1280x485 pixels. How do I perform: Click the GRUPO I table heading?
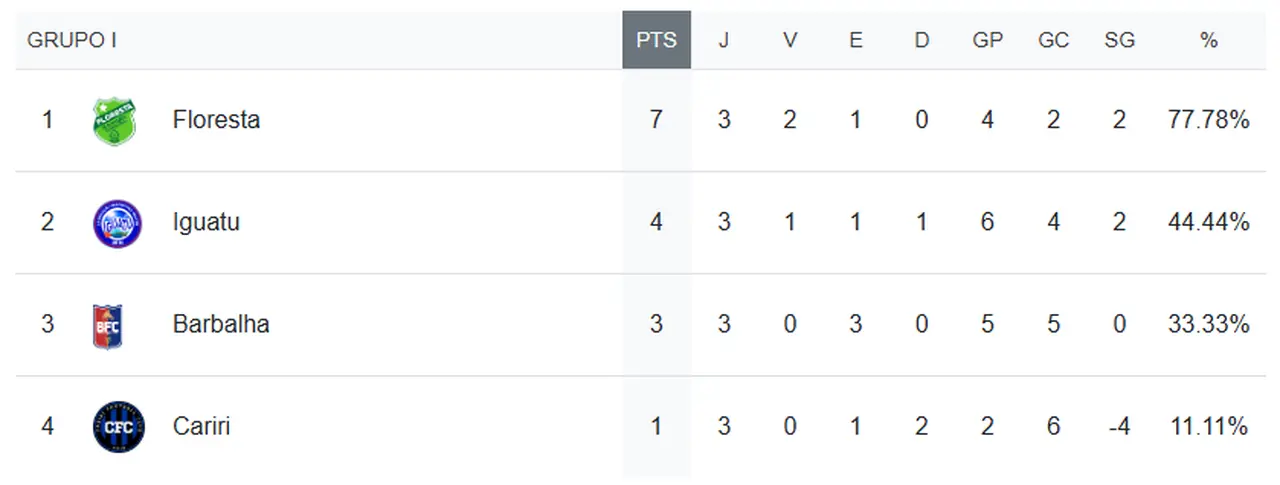point(72,40)
